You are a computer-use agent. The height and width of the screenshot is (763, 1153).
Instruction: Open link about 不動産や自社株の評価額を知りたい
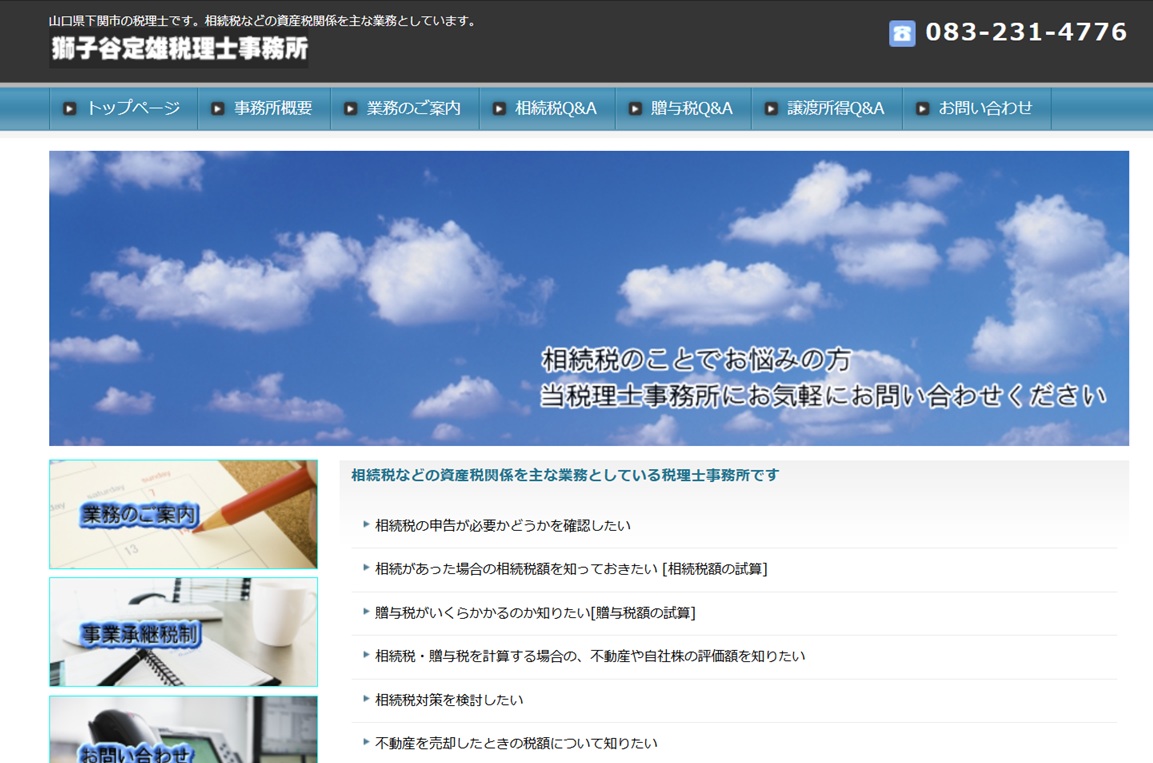pos(590,656)
